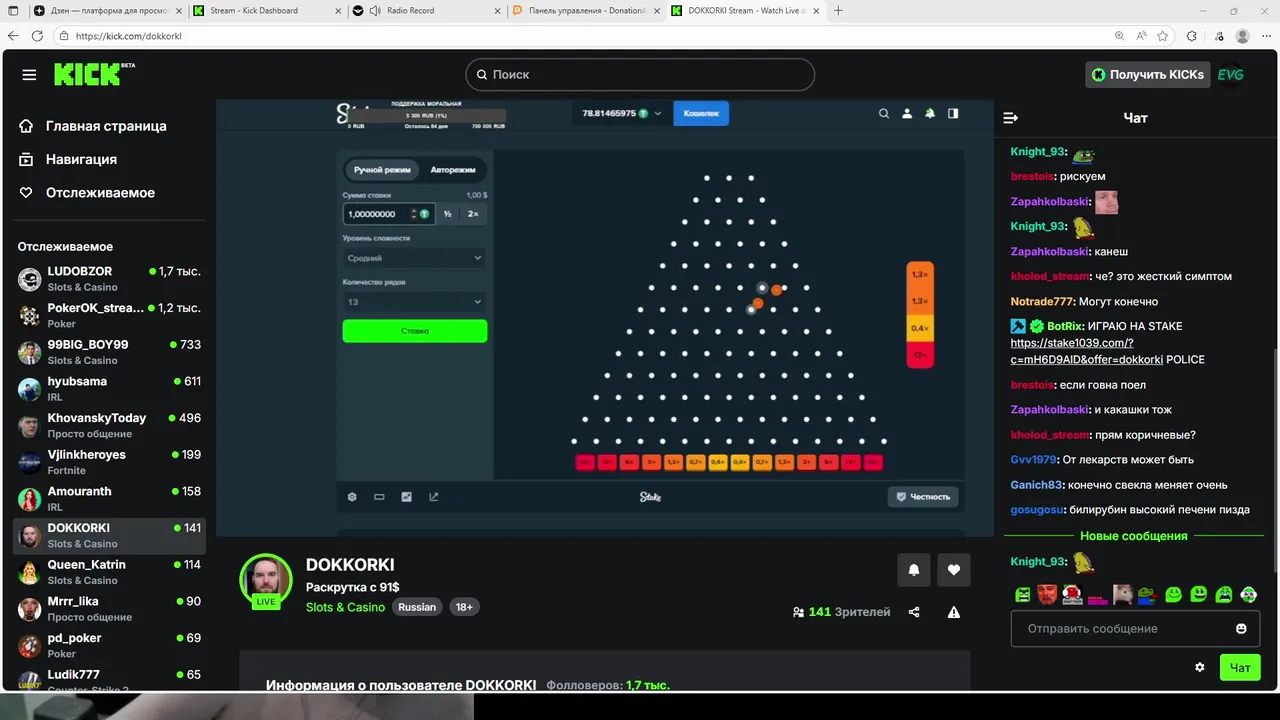Image resolution: width=1280 pixels, height=720 pixels.
Task: Click the Stake notifications bell in stream
Action: tap(930, 114)
